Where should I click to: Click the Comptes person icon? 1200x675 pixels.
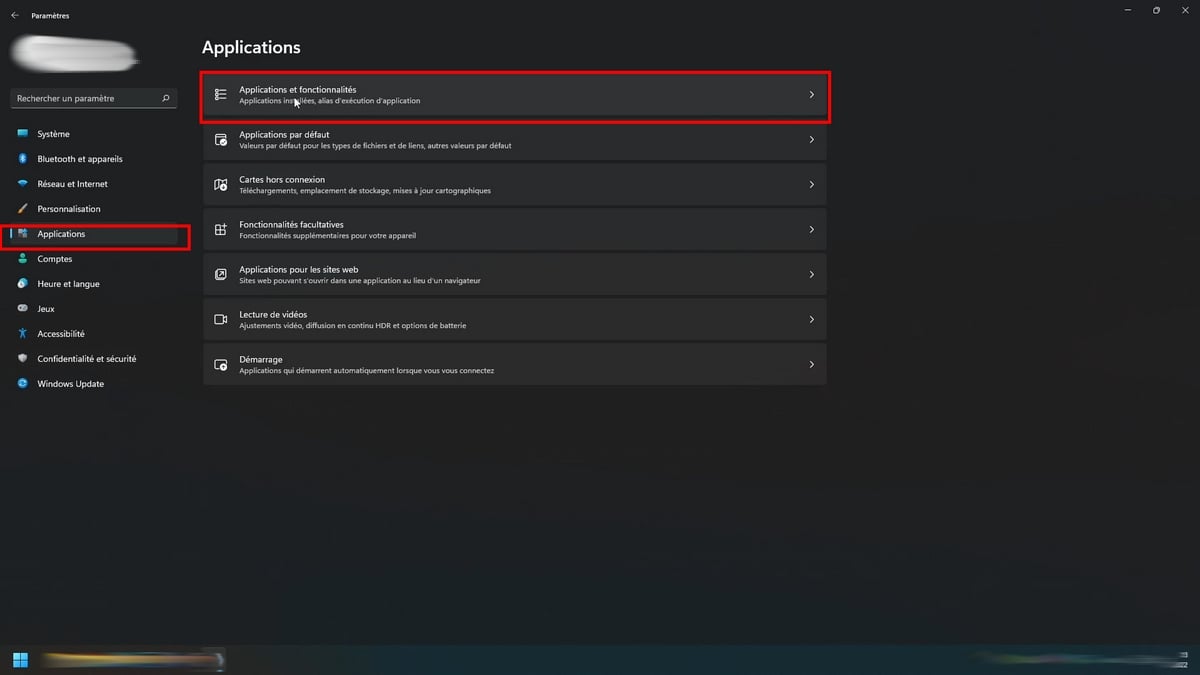point(22,259)
